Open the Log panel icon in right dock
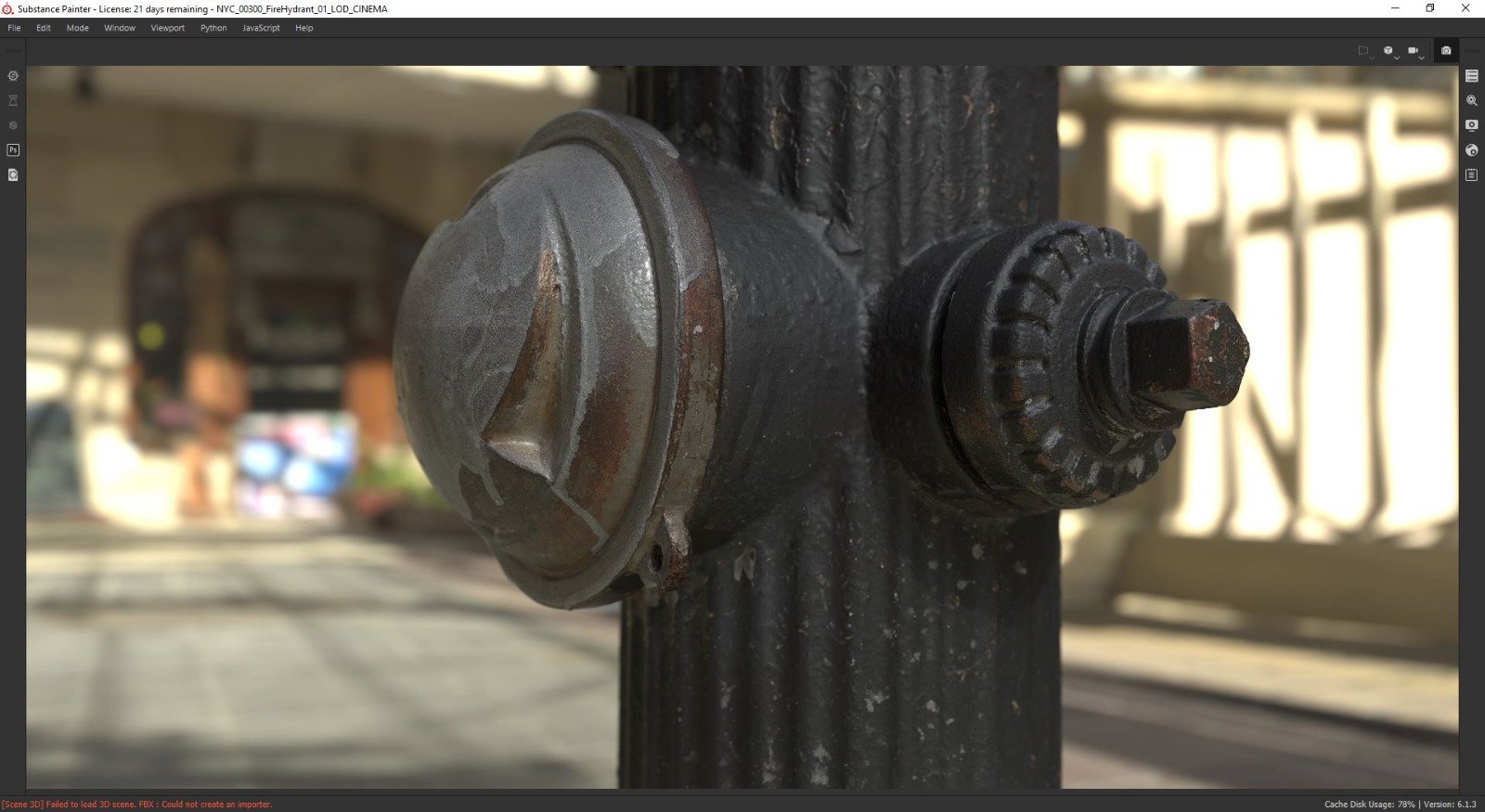 1472,174
